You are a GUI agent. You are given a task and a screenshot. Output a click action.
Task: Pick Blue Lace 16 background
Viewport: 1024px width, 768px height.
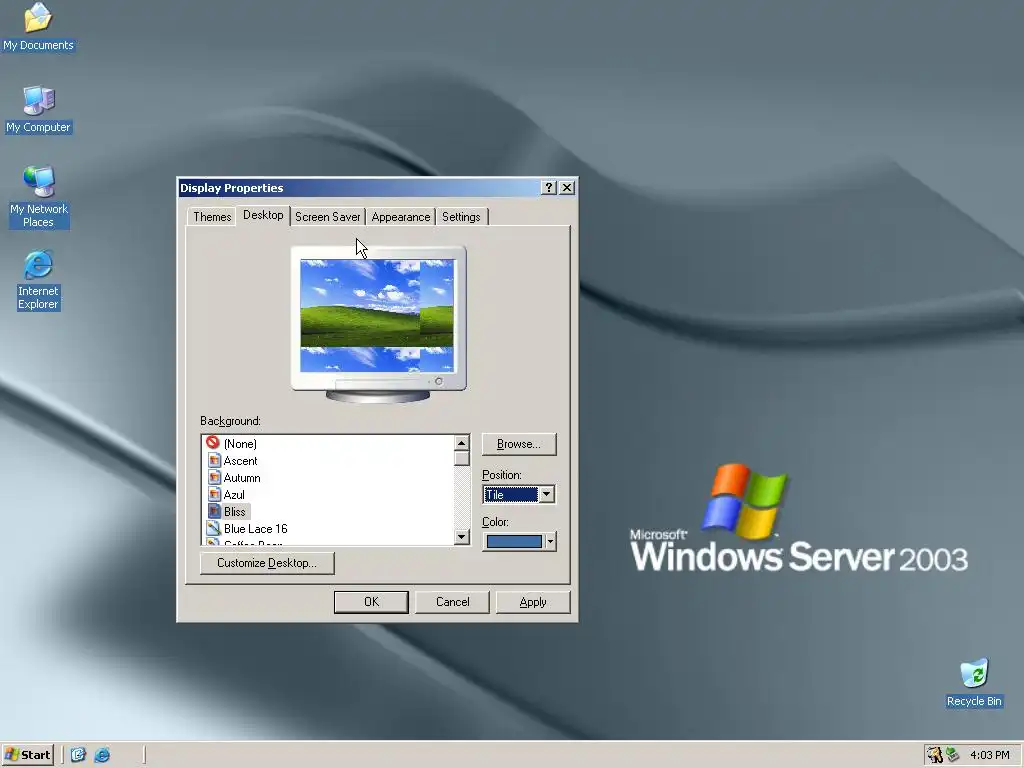[x=255, y=528]
